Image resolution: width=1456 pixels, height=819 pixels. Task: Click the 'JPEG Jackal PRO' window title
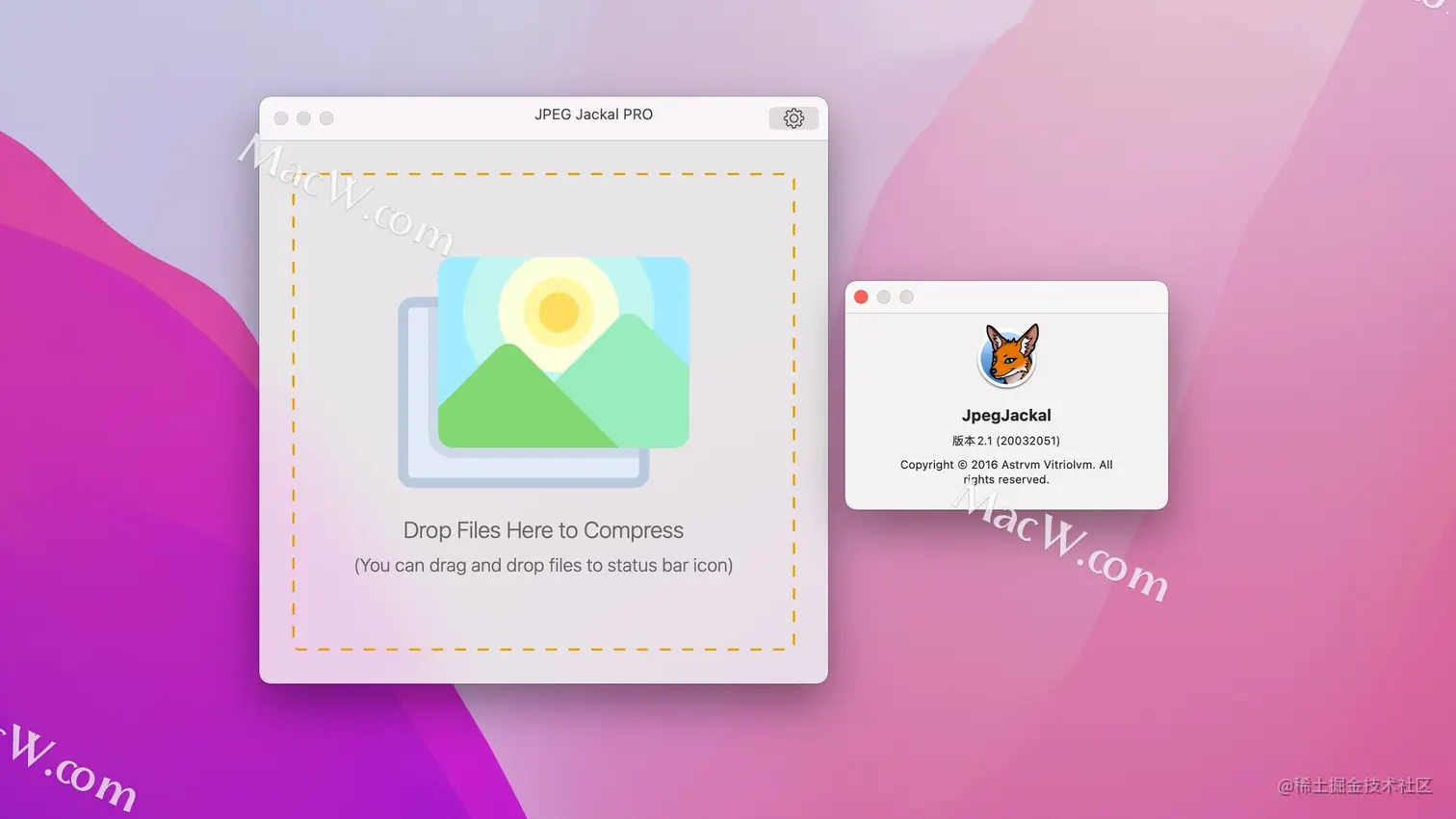coord(593,115)
